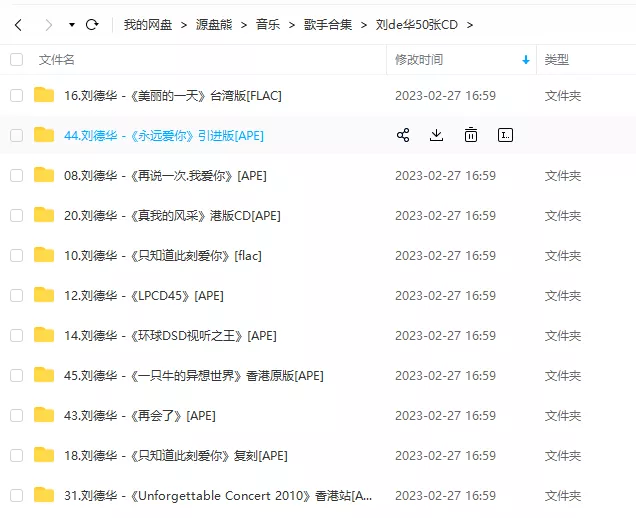636x518 pixels.
Task: Toggle sort arrow on 修改时间 column
Action: pos(526,60)
